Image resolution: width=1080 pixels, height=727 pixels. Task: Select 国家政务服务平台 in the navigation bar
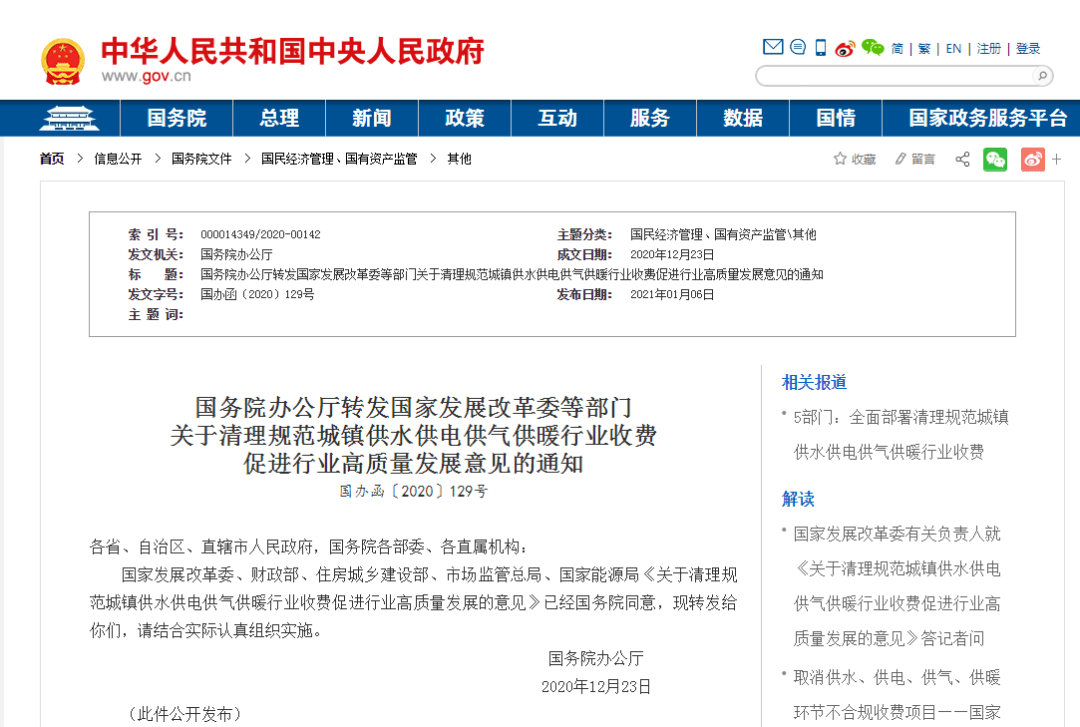(x=987, y=118)
